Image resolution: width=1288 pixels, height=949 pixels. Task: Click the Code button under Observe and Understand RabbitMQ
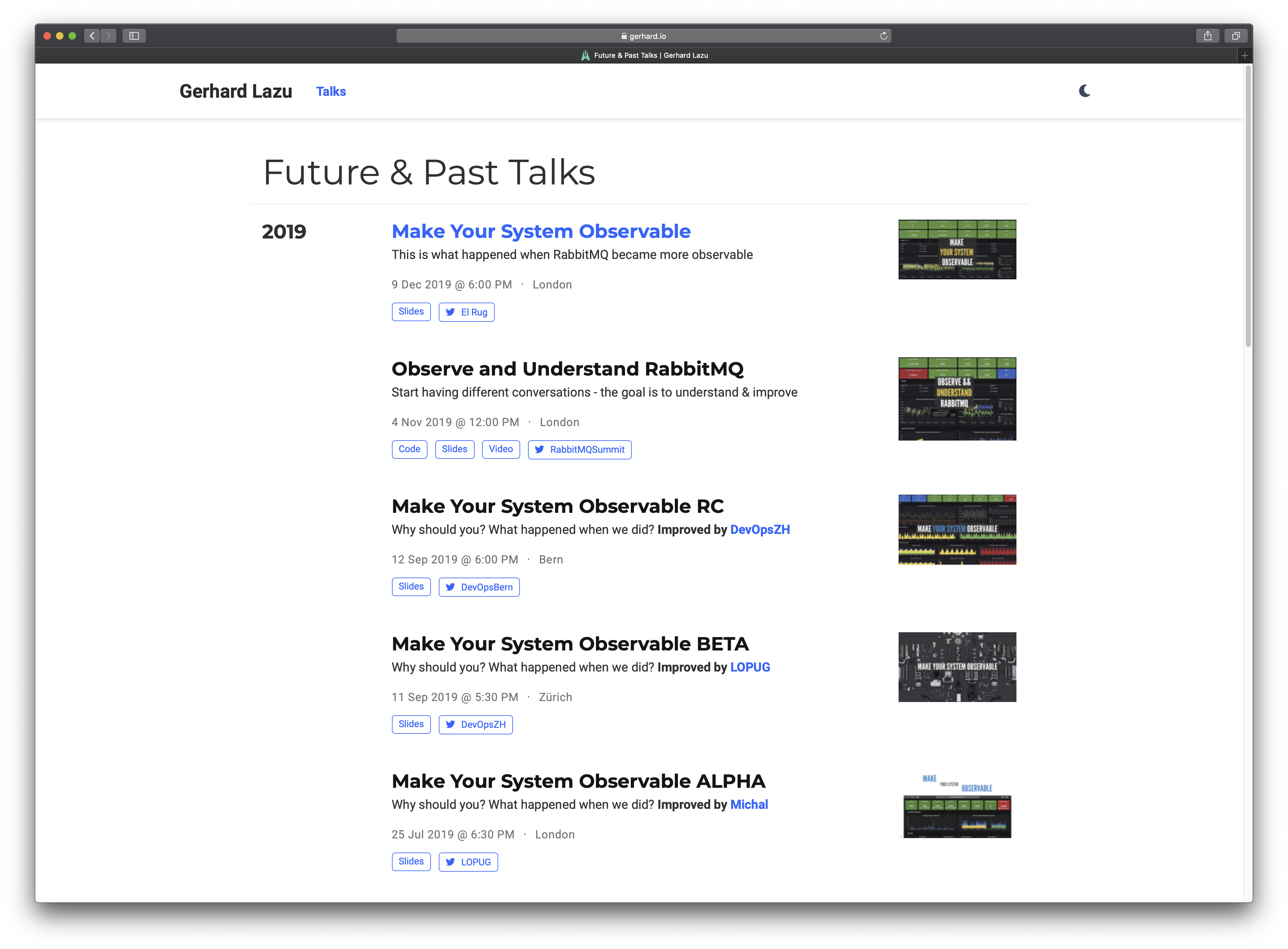tap(409, 449)
